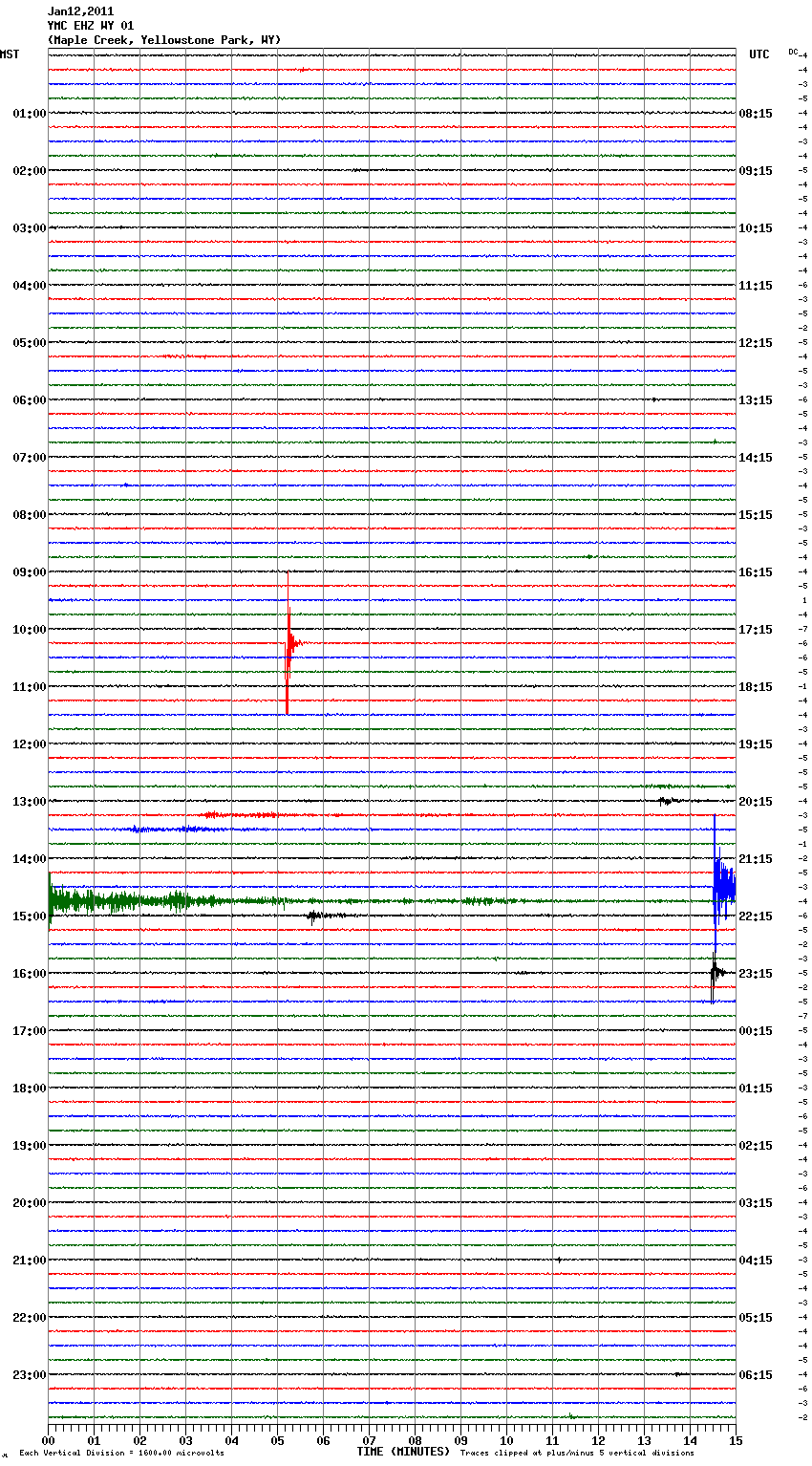
Task: Select the '09:00' MST time label
Action: (x=30, y=572)
